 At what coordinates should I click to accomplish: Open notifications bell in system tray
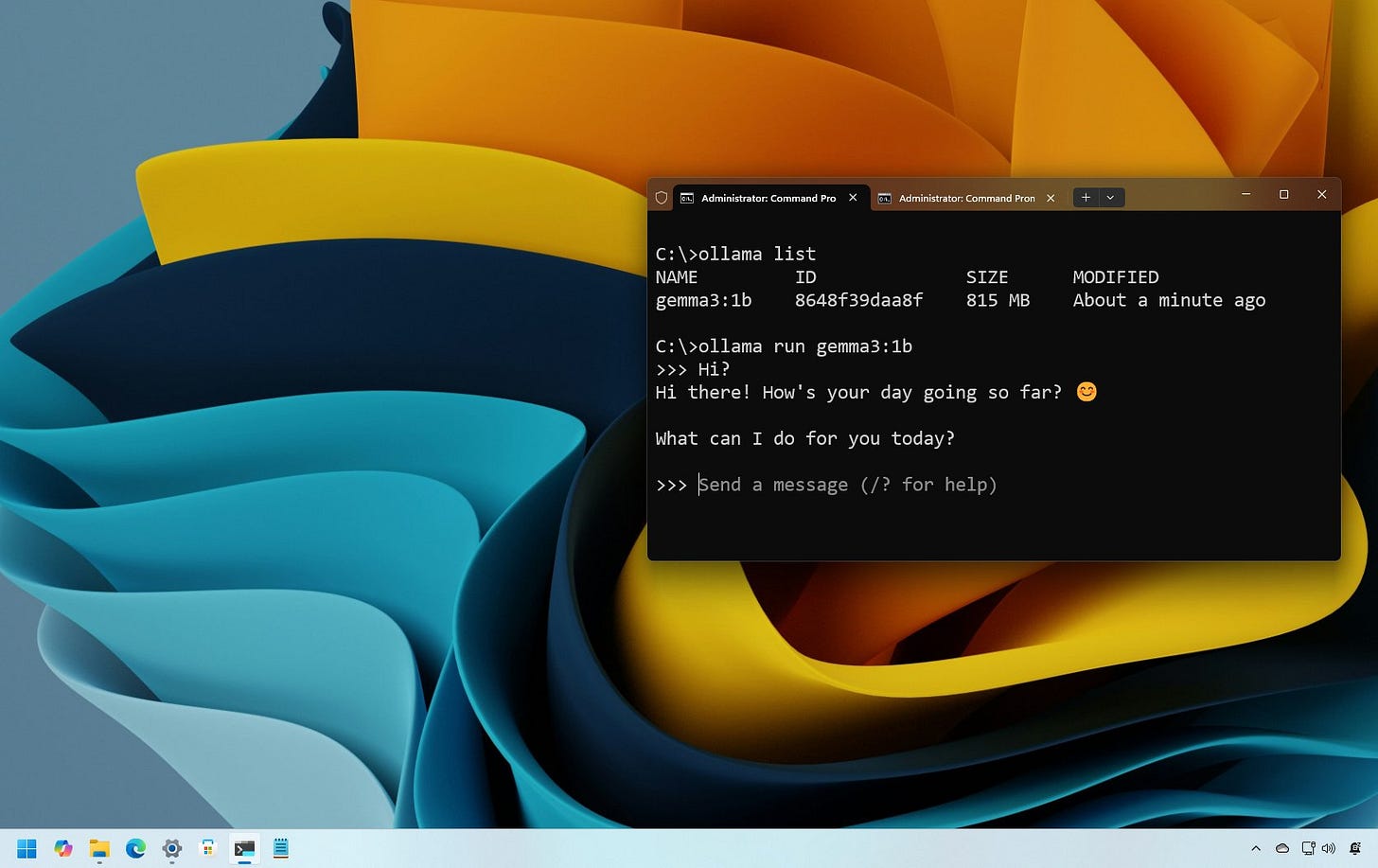click(x=1355, y=849)
